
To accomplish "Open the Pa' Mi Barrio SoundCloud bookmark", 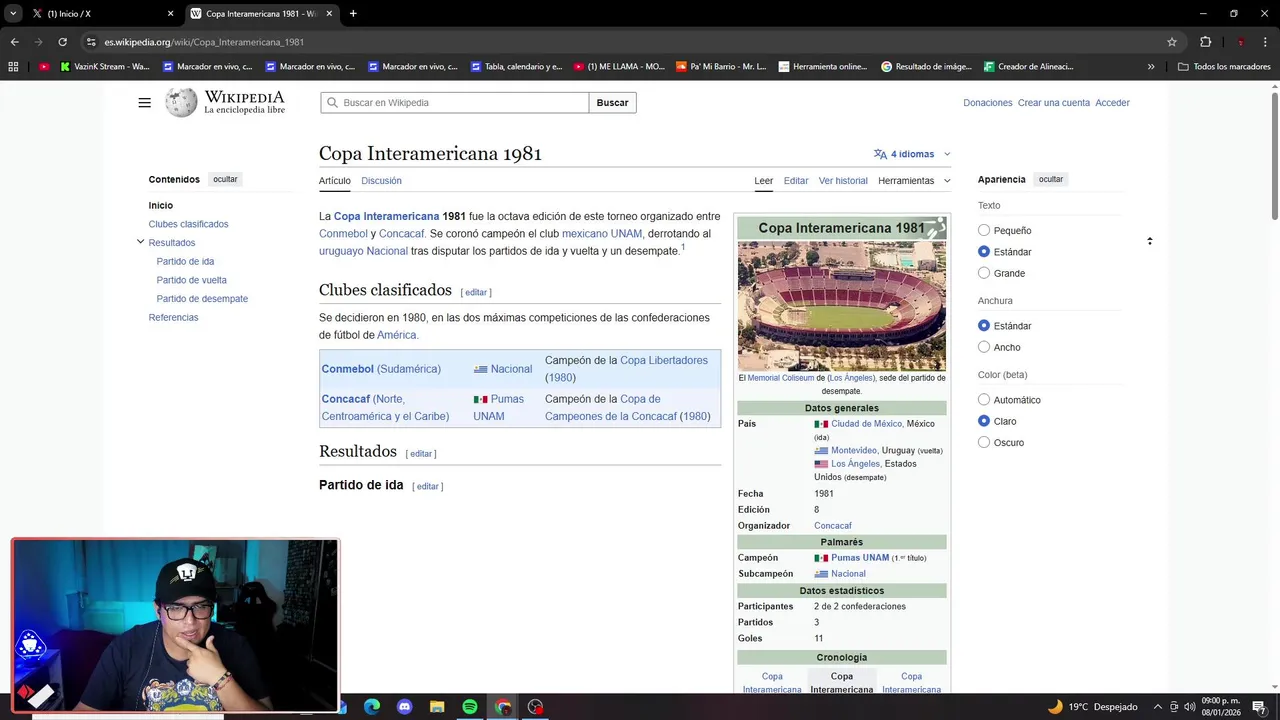I will click(x=721, y=67).
